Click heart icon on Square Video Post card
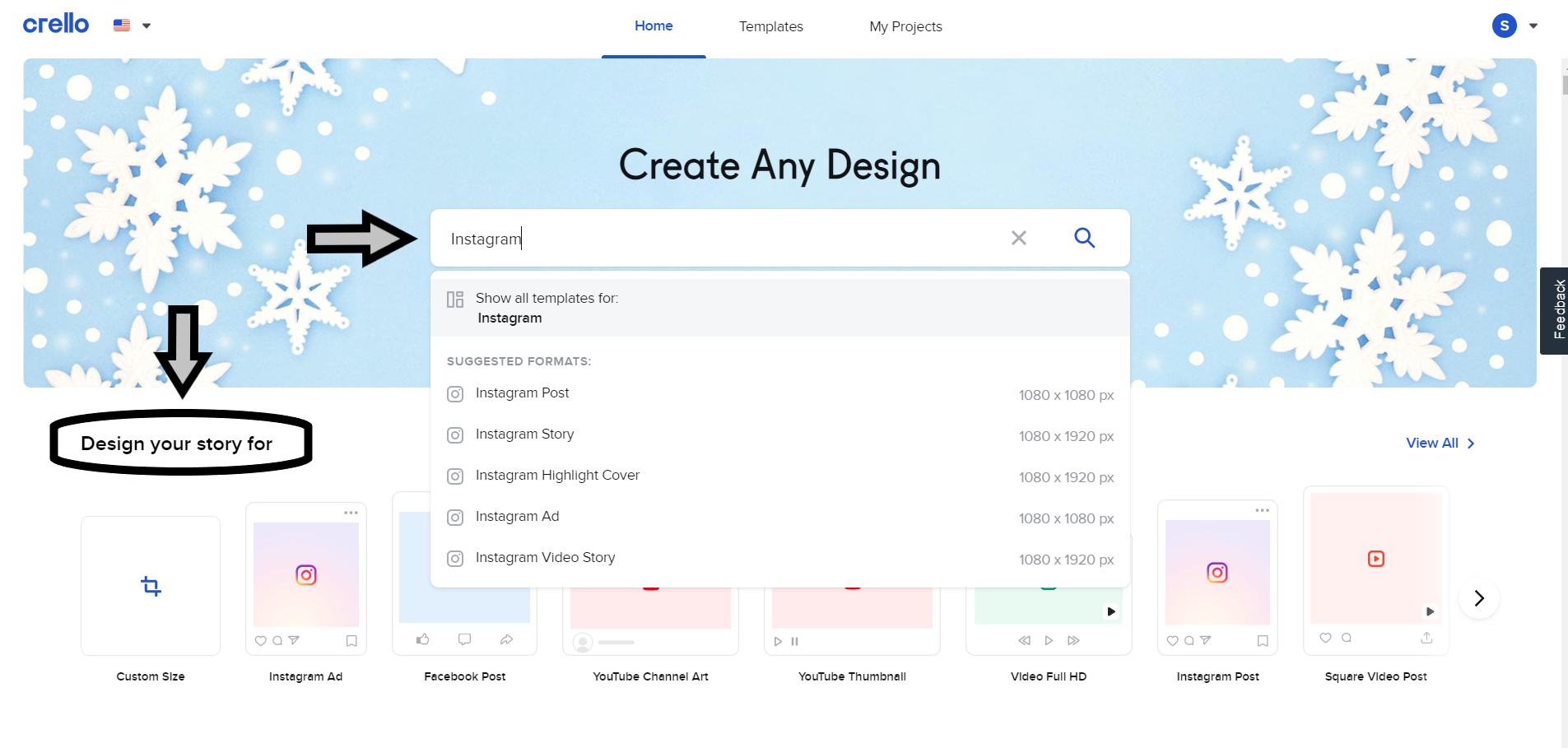Image resolution: width=1568 pixels, height=748 pixels. tap(1325, 638)
